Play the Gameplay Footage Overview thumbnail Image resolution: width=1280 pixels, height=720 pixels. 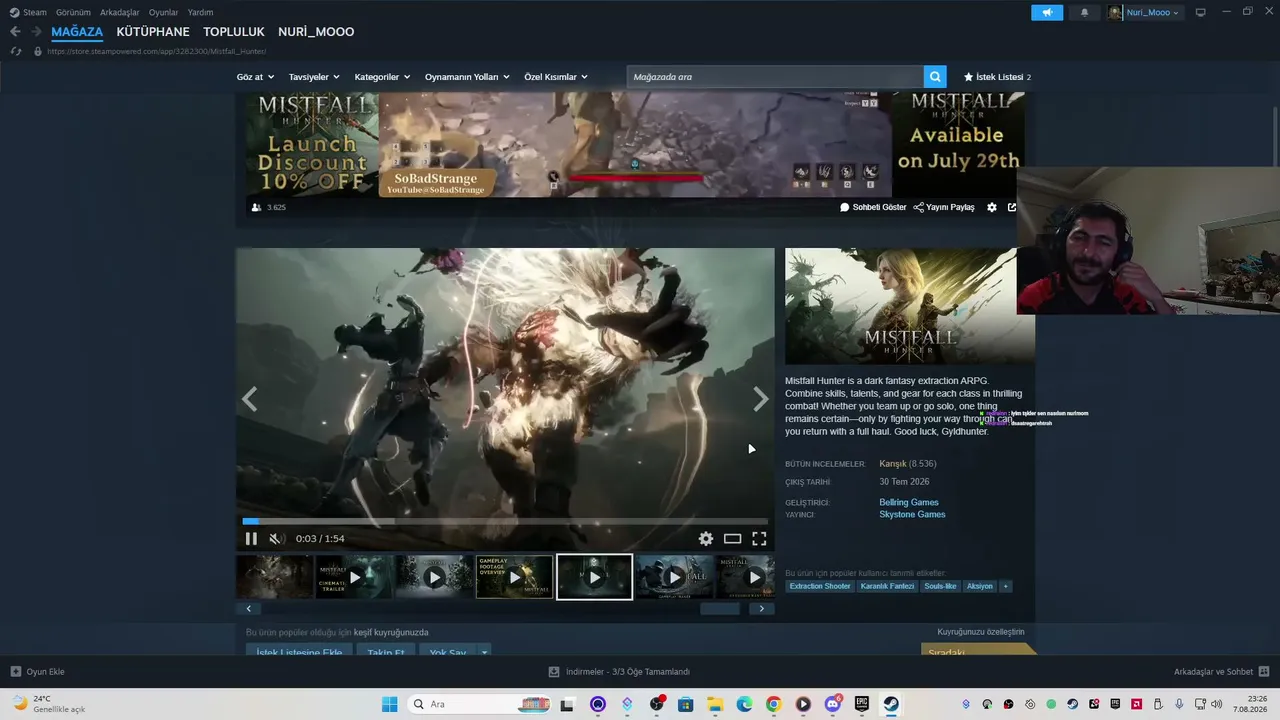click(514, 577)
